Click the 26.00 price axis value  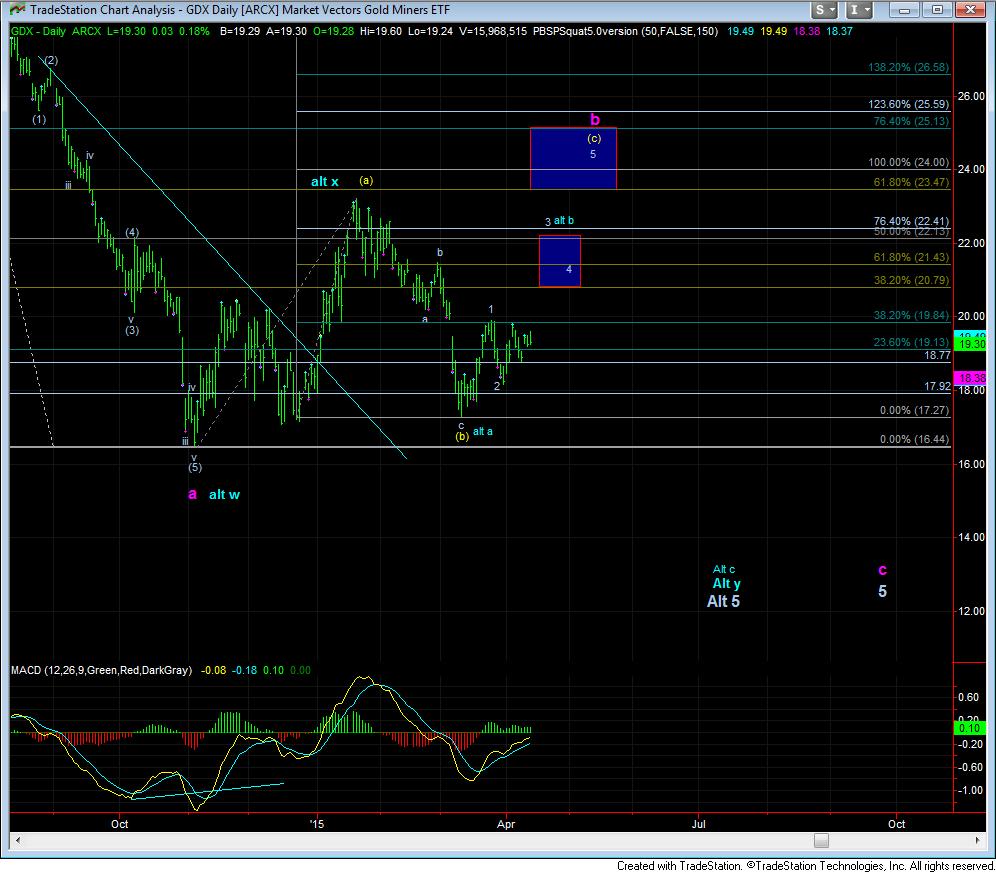[x=971, y=96]
